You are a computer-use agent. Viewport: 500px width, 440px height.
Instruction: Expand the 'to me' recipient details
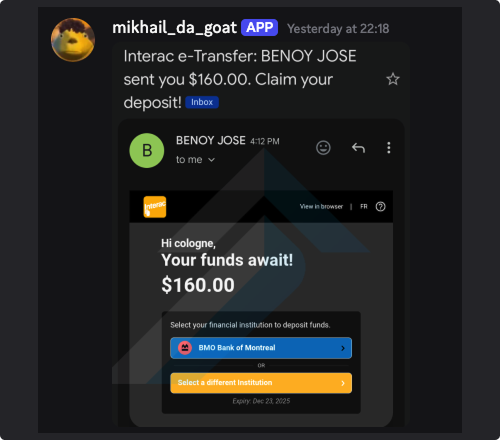click(x=195, y=160)
